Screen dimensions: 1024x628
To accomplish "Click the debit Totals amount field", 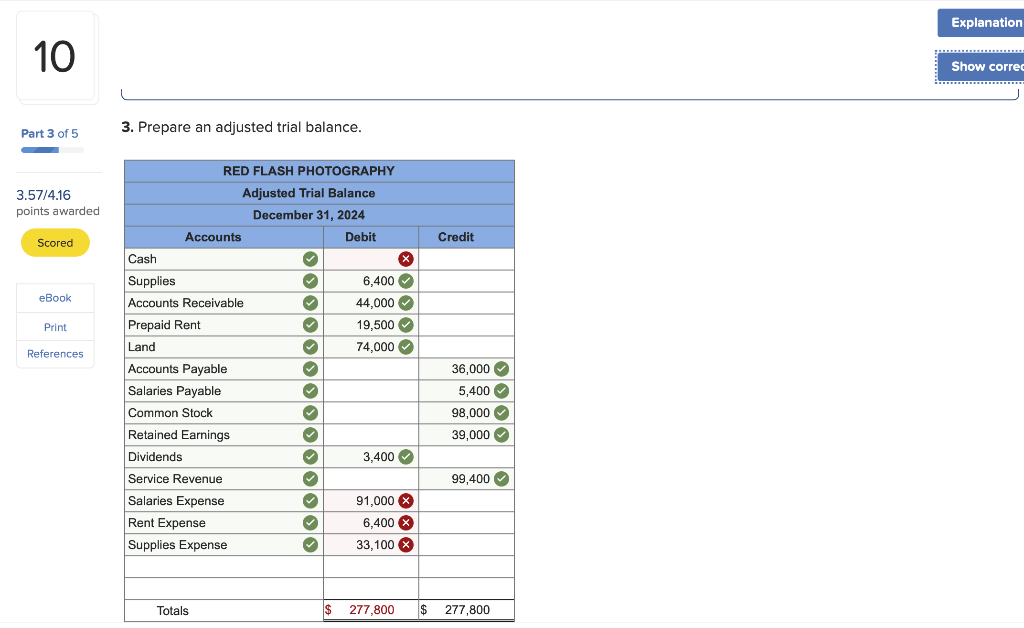I will [x=370, y=609].
